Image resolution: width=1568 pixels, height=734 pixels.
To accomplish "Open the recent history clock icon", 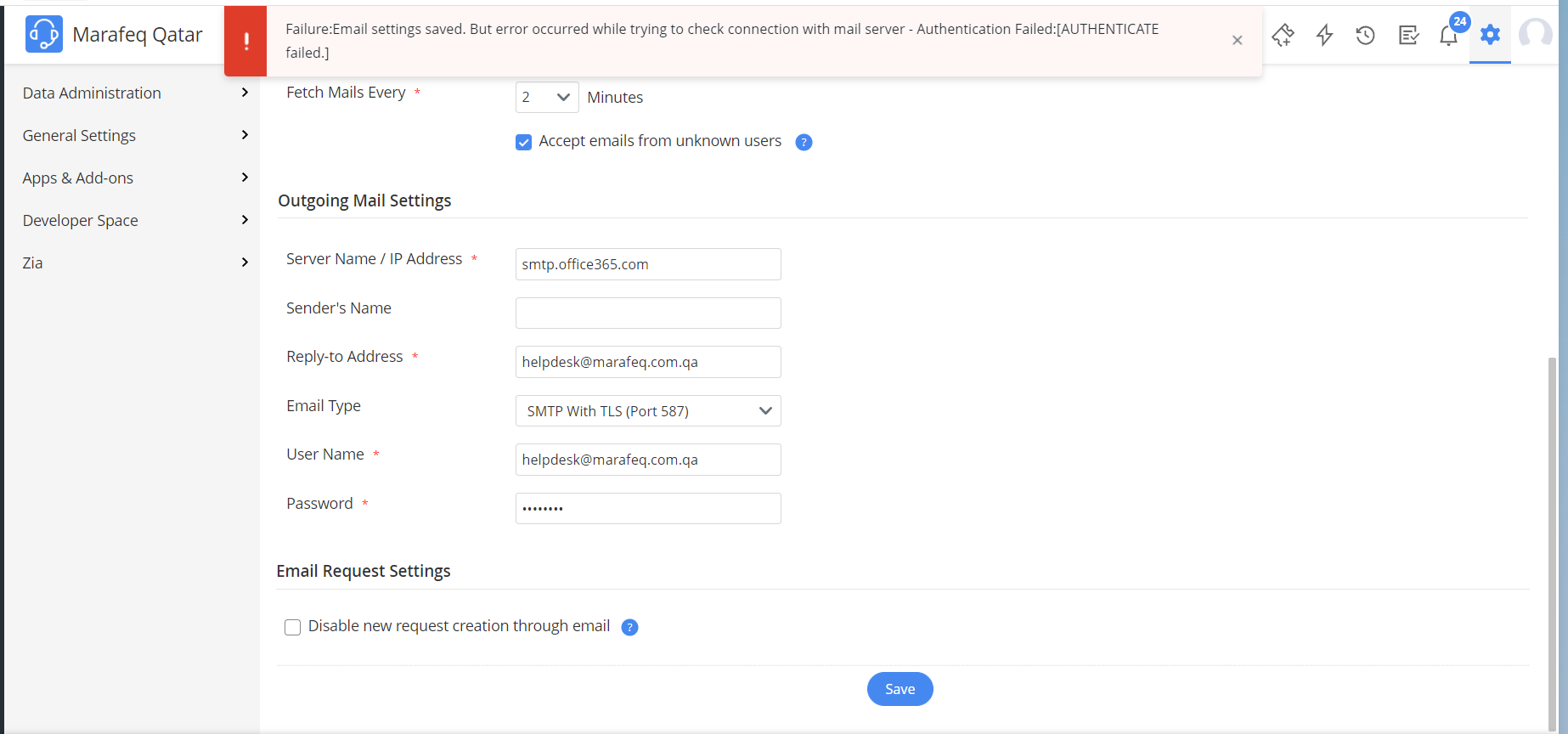I will pyautogui.click(x=1365, y=35).
